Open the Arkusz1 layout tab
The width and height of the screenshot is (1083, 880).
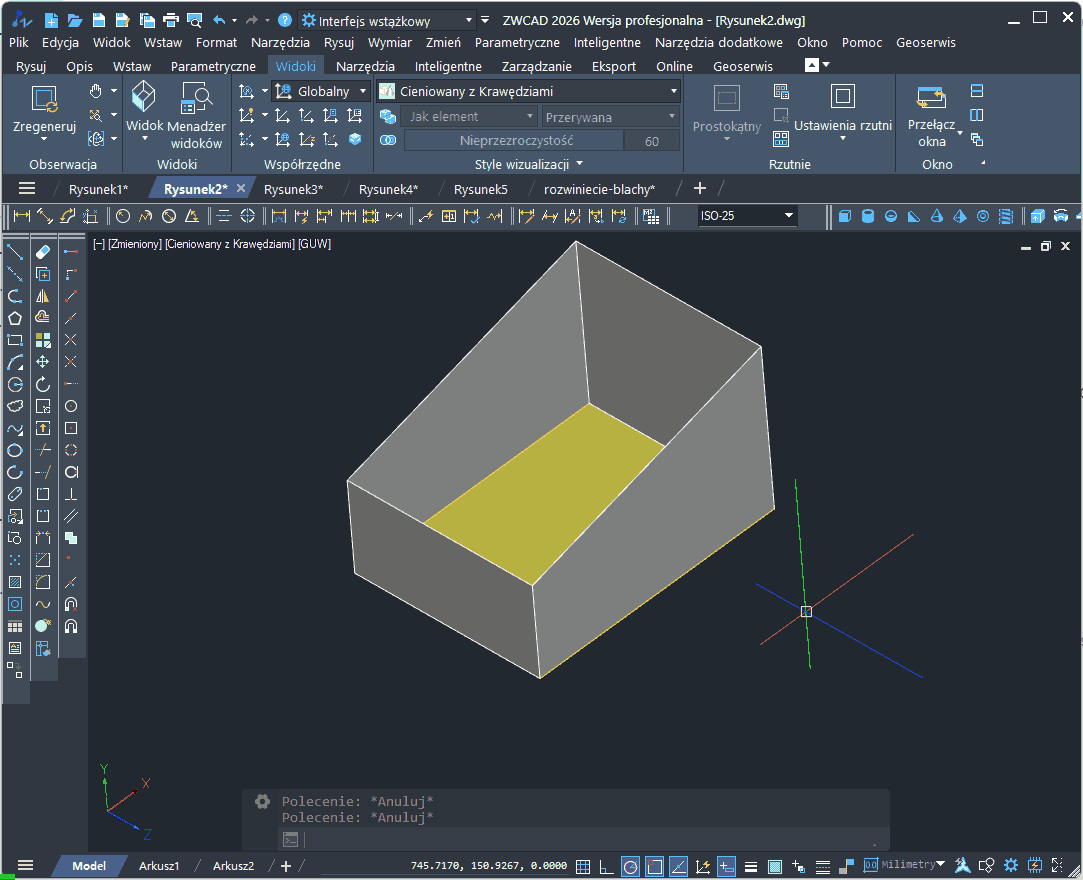[159, 865]
